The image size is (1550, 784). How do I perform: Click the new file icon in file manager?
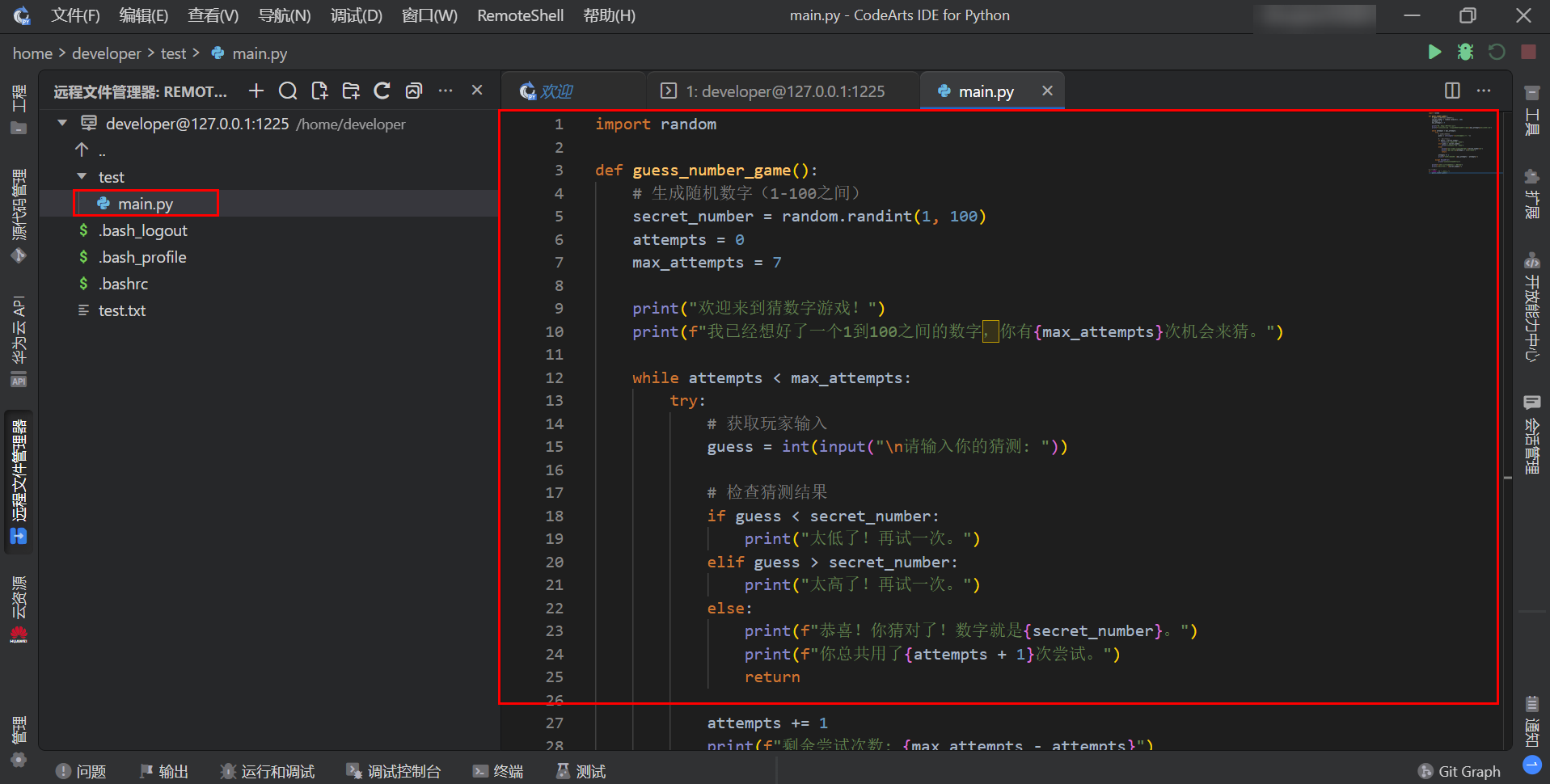click(x=319, y=91)
